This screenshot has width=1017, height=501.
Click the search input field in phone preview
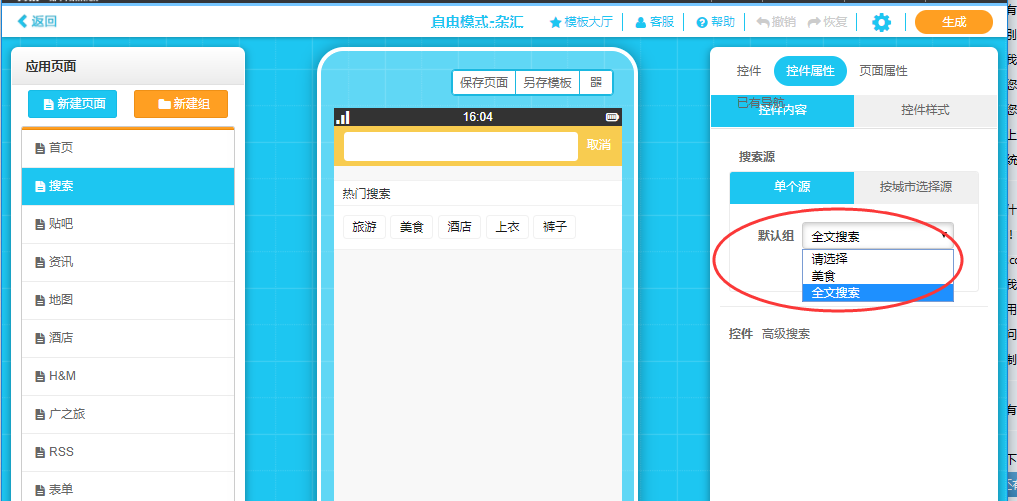[460, 146]
